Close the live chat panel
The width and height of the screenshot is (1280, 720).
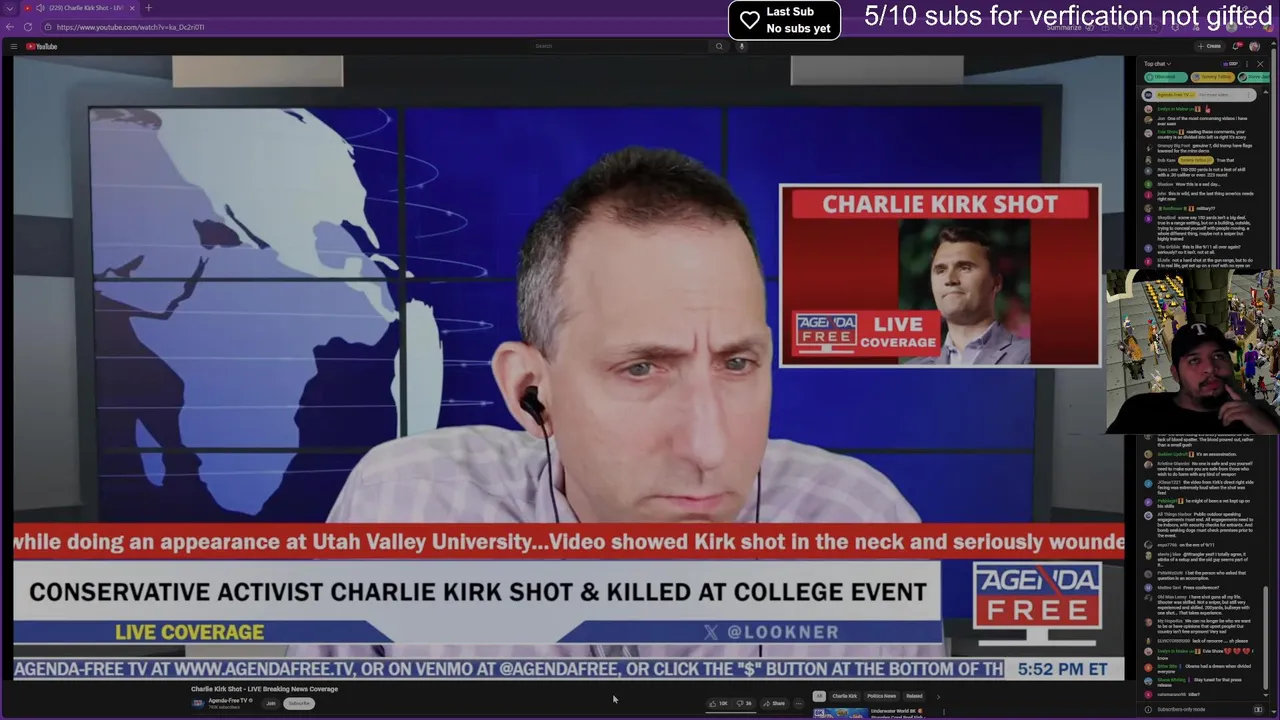tap(1260, 64)
